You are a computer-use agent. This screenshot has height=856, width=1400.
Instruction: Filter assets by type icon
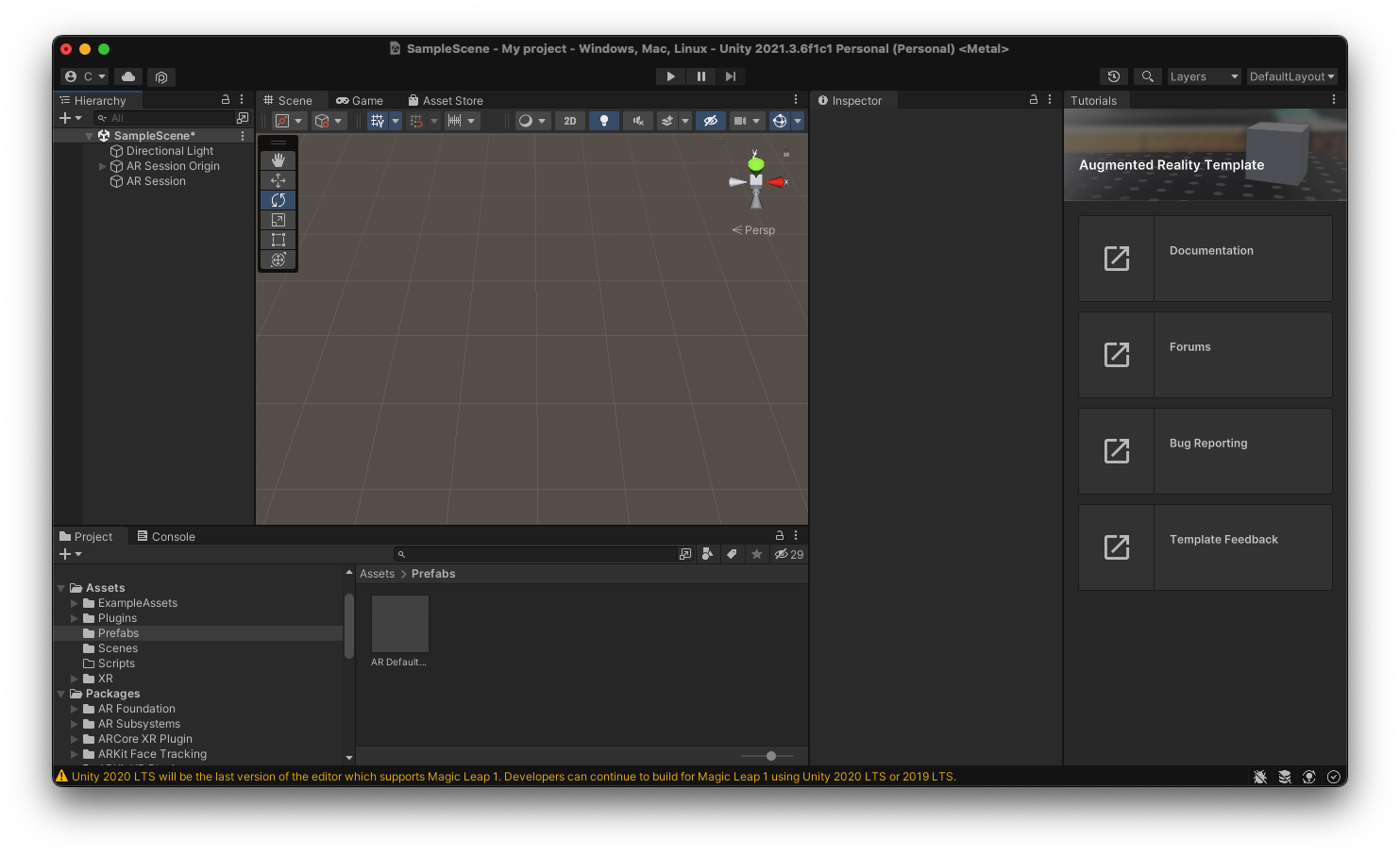click(708, 554)
